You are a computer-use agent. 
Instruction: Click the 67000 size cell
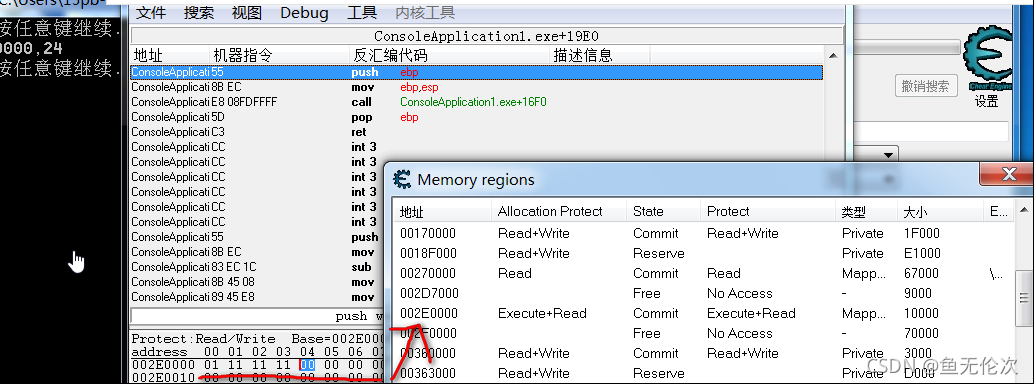922,273
